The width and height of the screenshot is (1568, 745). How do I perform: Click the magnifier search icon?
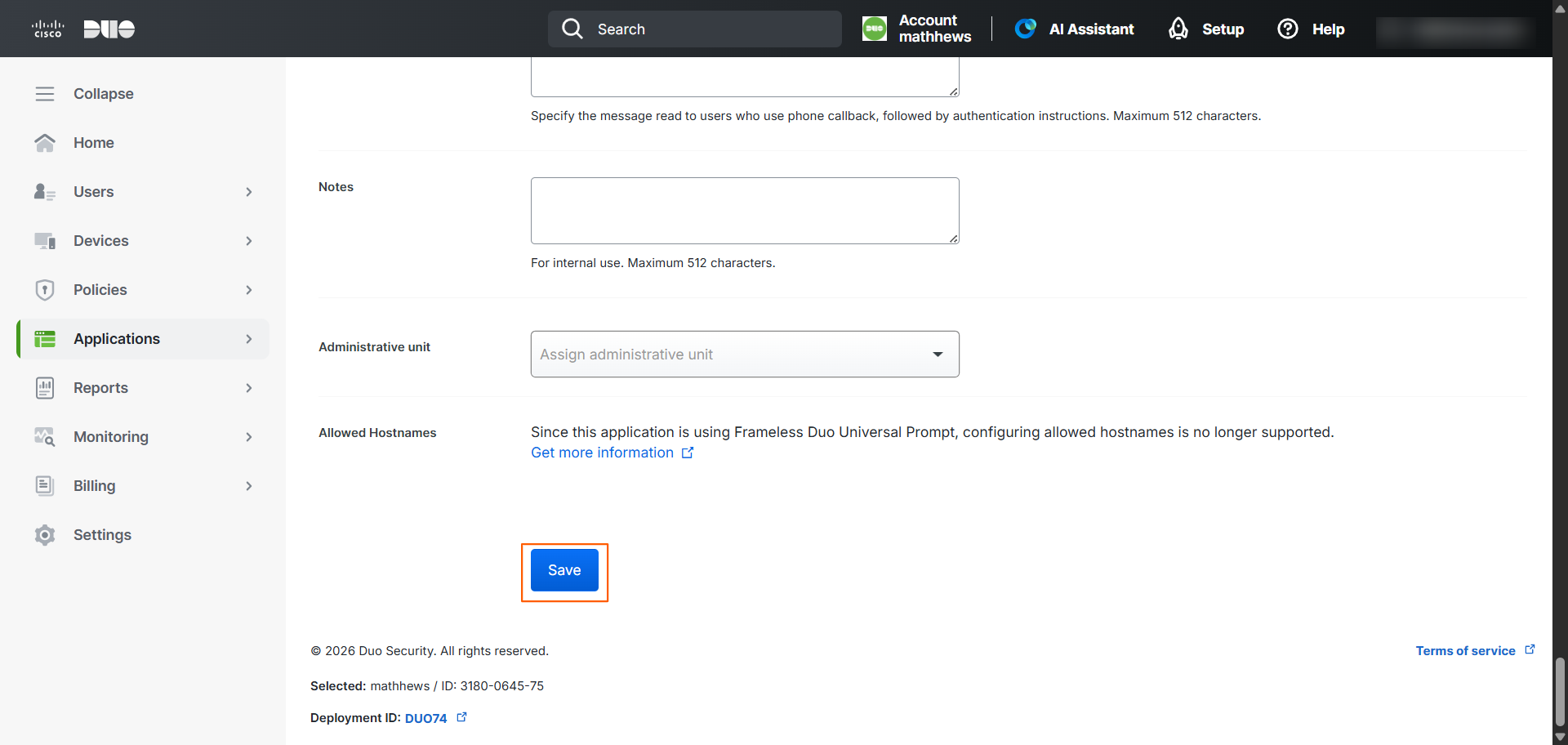572,29
